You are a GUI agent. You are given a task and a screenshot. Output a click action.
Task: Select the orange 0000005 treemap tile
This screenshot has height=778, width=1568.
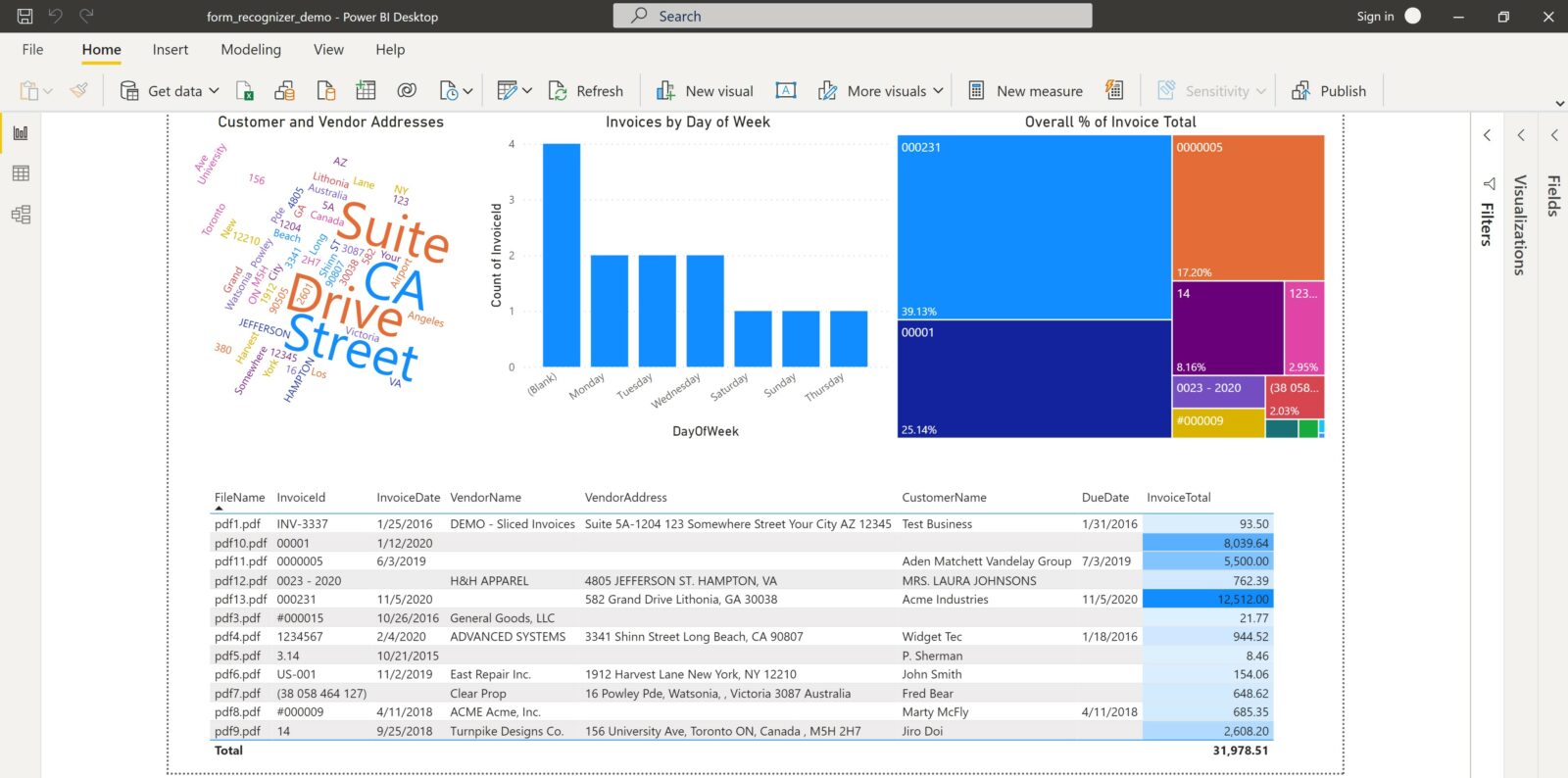pyautogui.click(x=1249, y=208)
